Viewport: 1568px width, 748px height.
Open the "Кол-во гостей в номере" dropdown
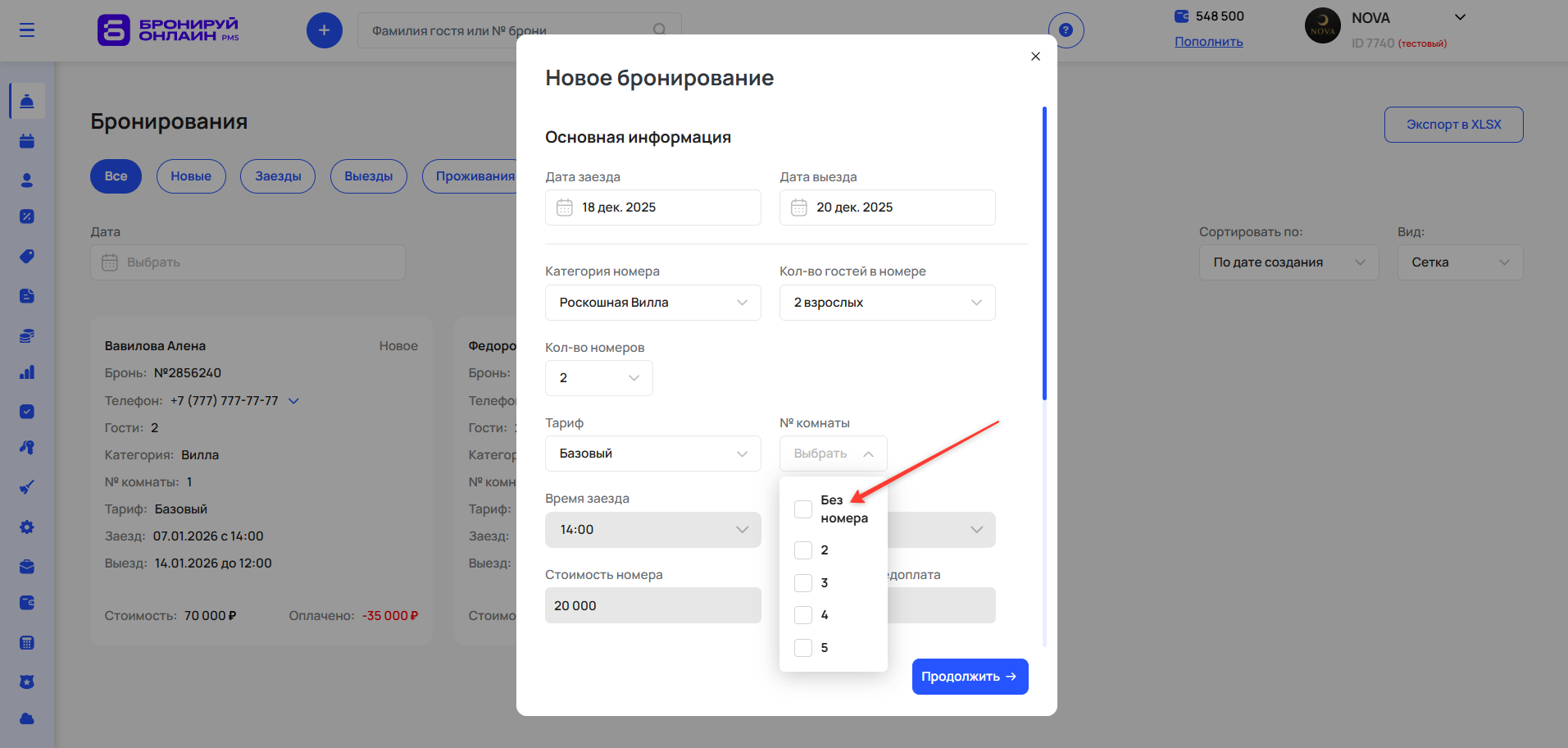coord(887,303)
